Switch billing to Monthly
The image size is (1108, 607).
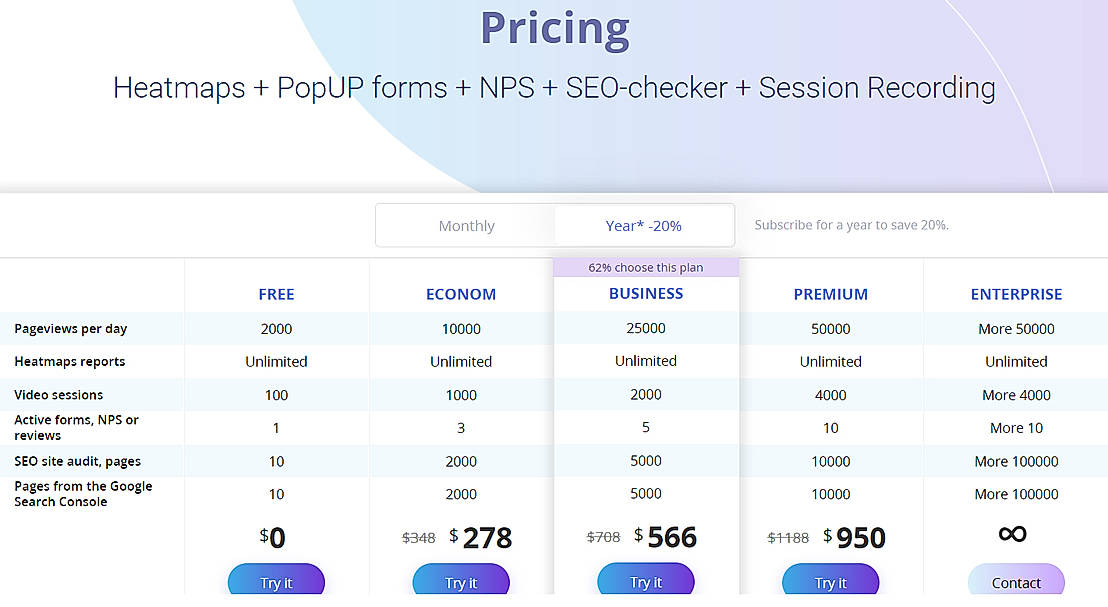(466, 225)
